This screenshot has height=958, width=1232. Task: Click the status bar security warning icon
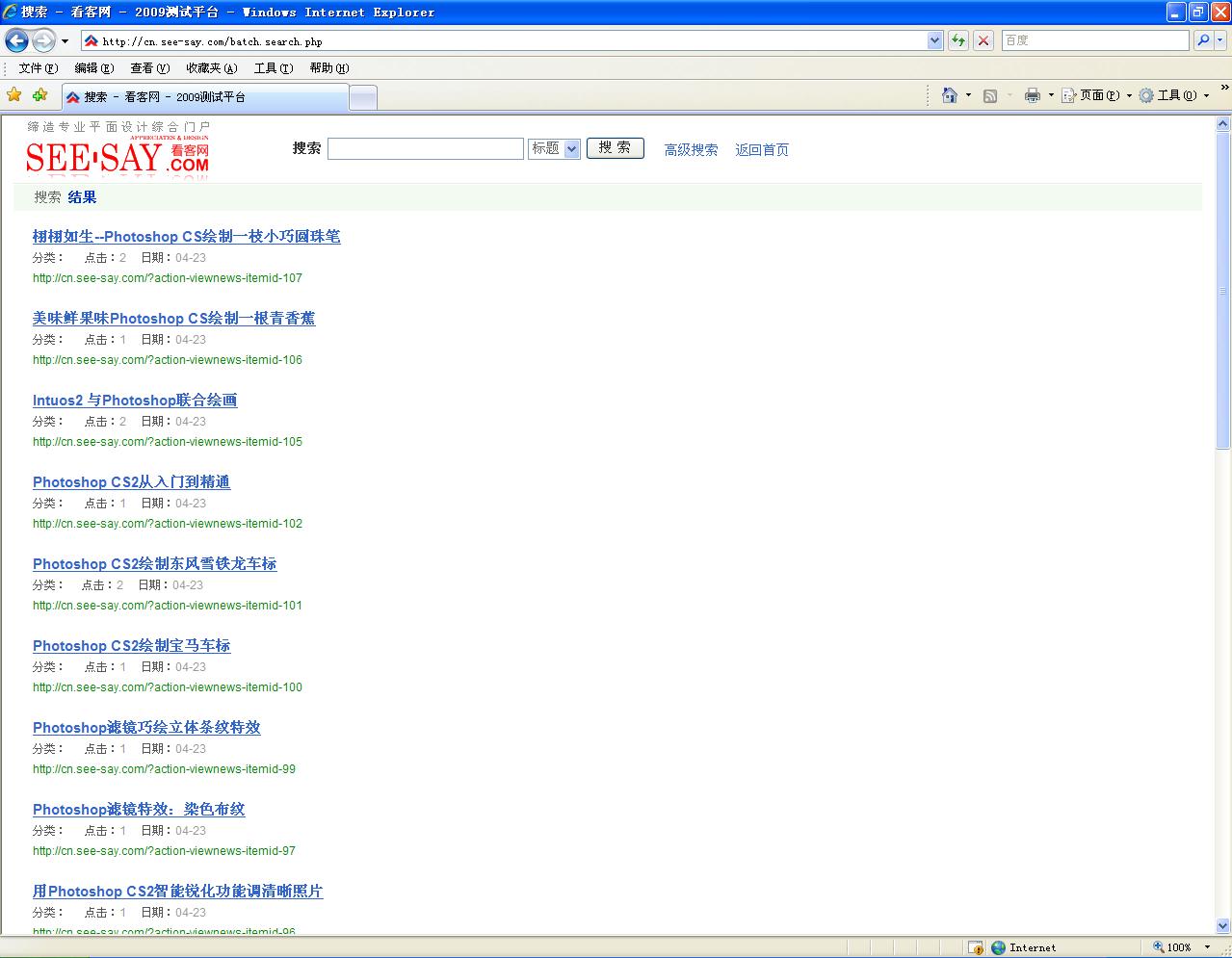[975, 947]
